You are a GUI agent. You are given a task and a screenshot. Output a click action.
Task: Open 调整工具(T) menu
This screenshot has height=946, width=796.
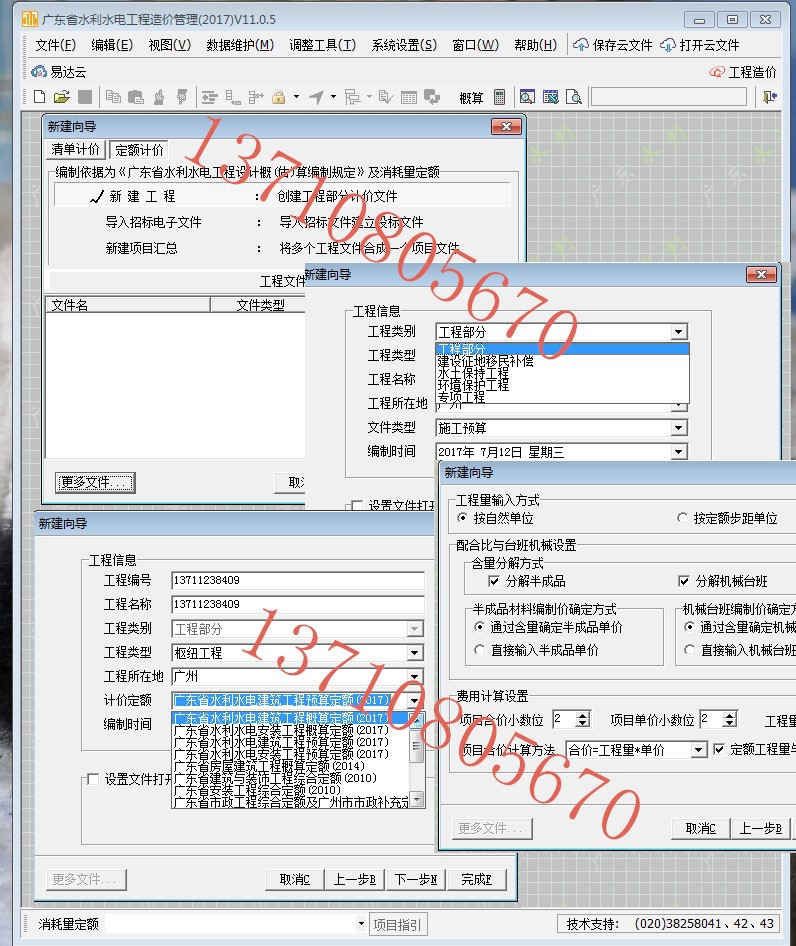[322, 45]
